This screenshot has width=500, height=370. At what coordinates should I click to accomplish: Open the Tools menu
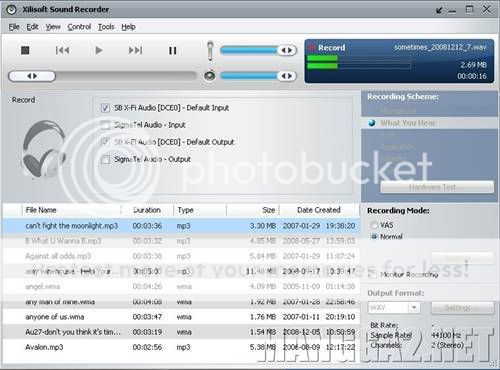click(x=106, y=27)
